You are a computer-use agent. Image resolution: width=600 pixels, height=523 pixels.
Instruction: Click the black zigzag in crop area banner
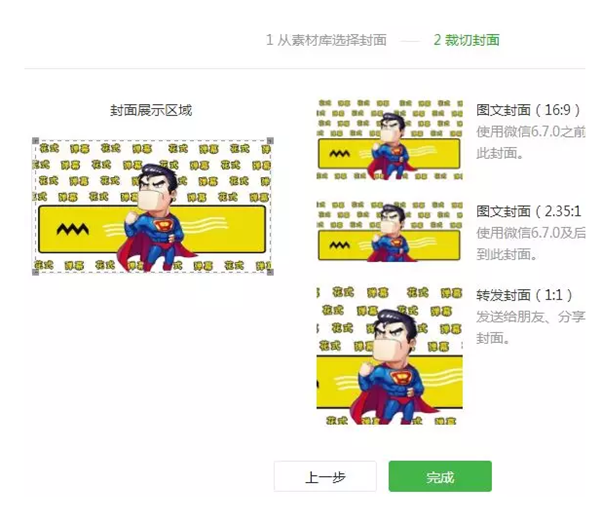click(x=73, y=229)
